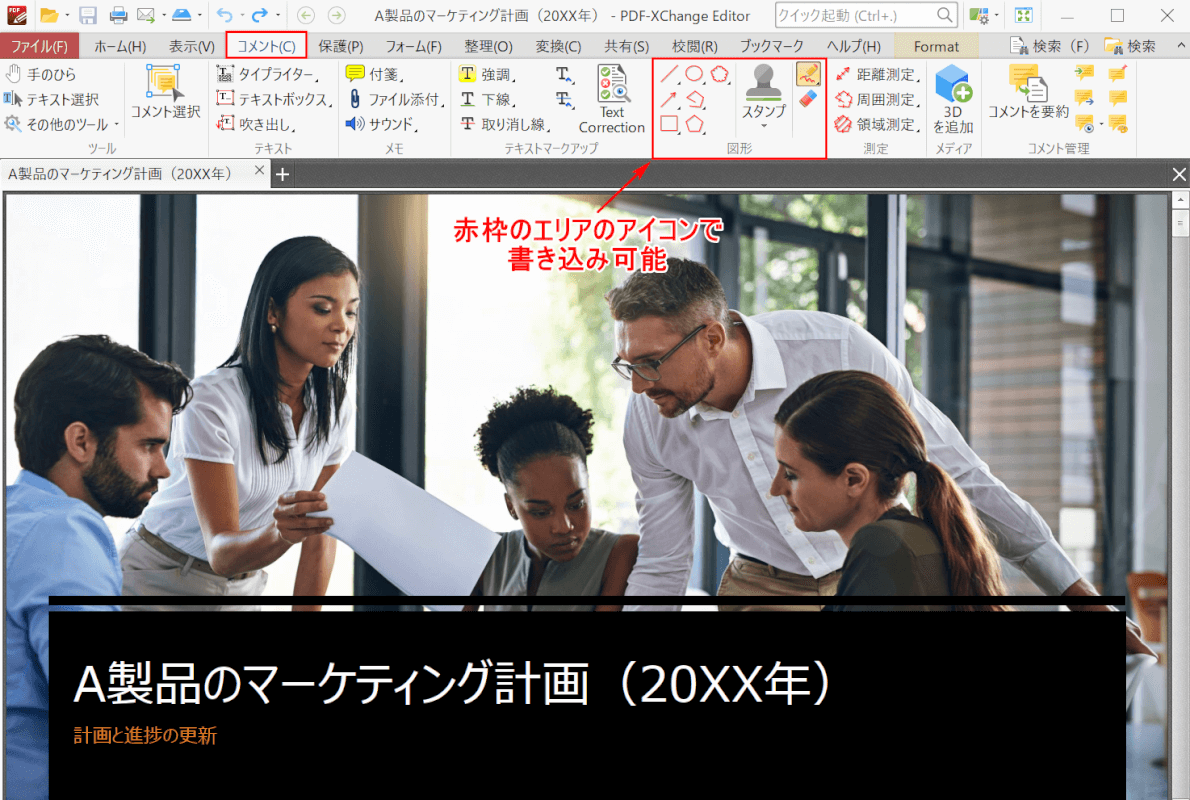Add a new document tab with plus
Viewport: 1190px width, 800px height.
coord(282,175)
